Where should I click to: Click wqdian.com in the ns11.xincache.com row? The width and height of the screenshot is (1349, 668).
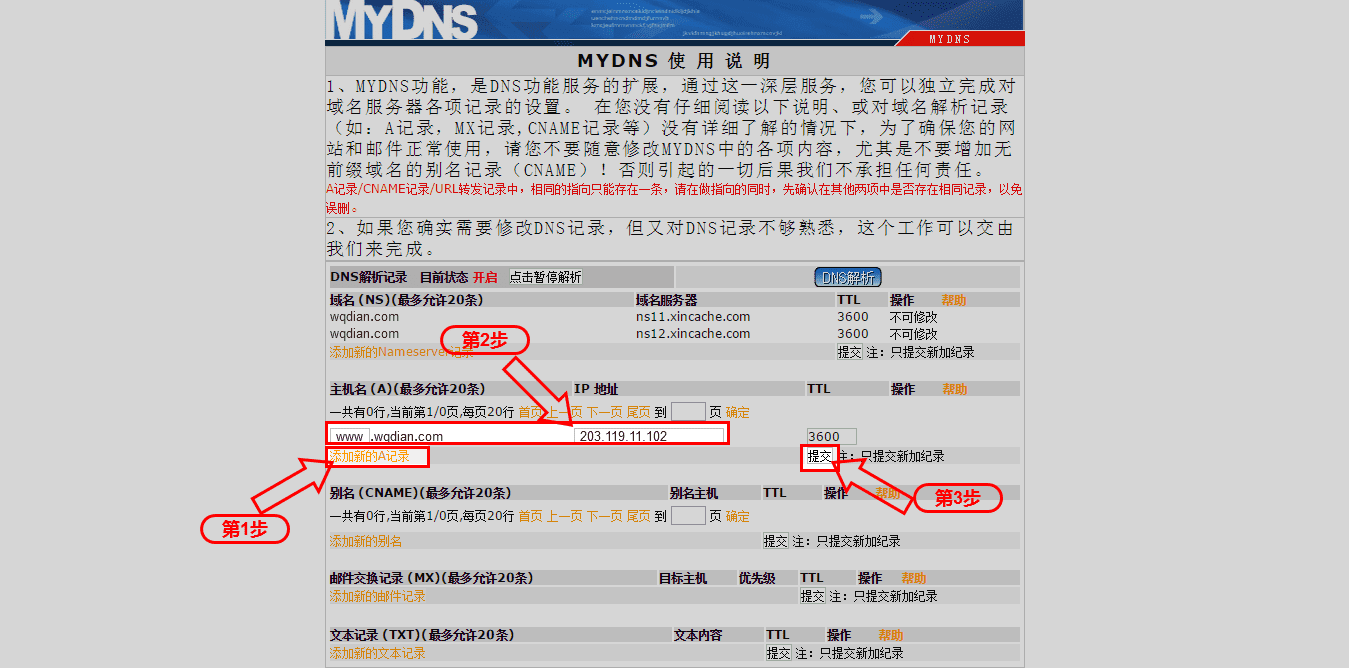coord(364,317)
